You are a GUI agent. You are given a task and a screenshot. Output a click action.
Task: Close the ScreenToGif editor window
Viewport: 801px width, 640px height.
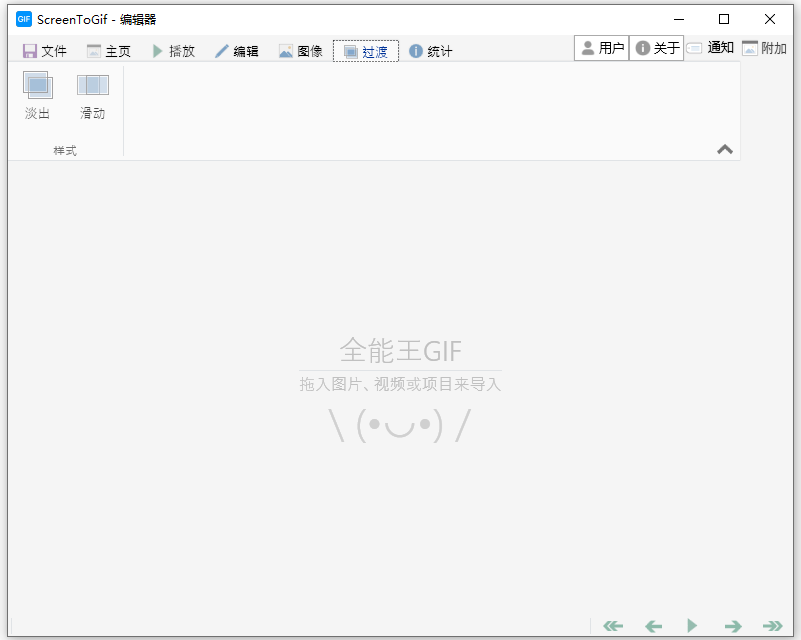[x=770, y=19]
